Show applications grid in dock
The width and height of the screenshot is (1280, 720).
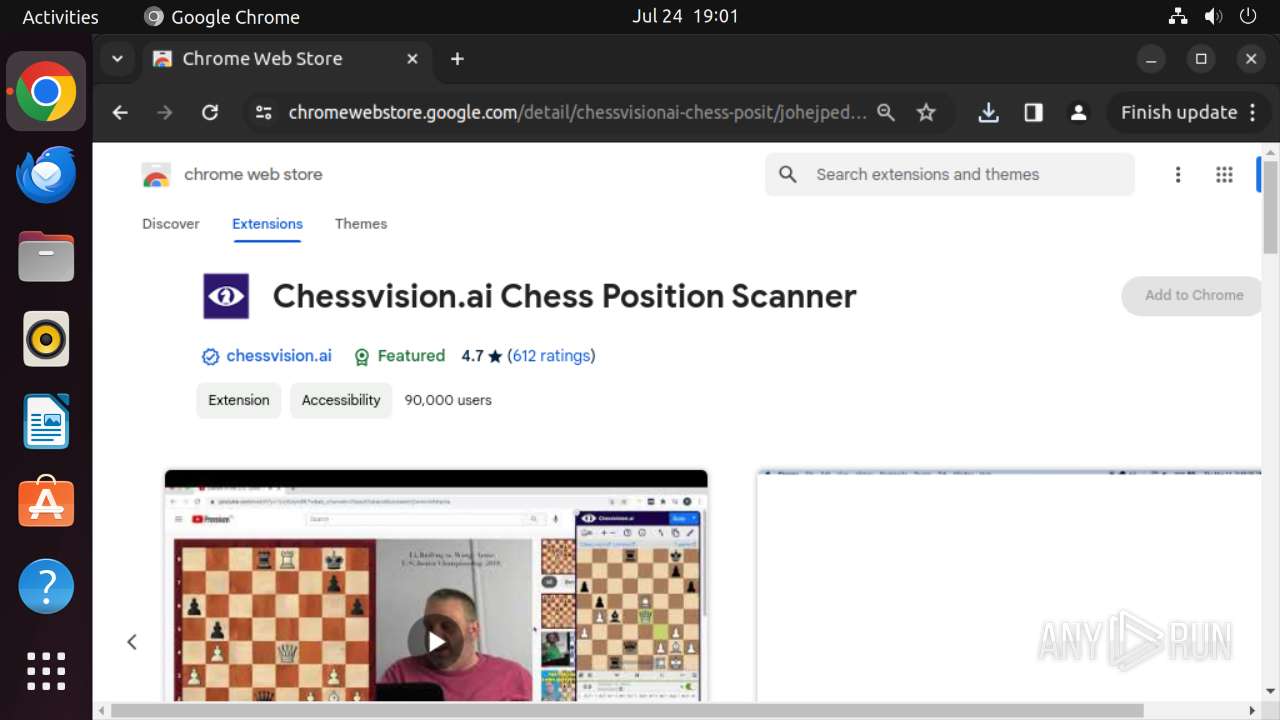point(46,671)
